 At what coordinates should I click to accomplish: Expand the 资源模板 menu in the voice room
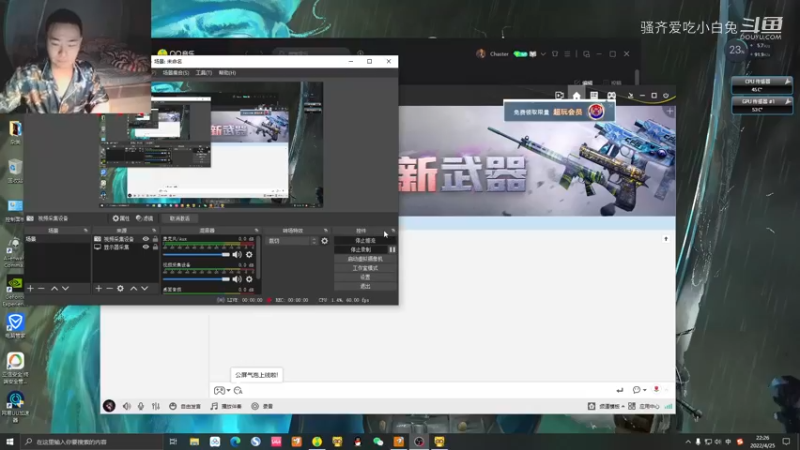(606, 406)
